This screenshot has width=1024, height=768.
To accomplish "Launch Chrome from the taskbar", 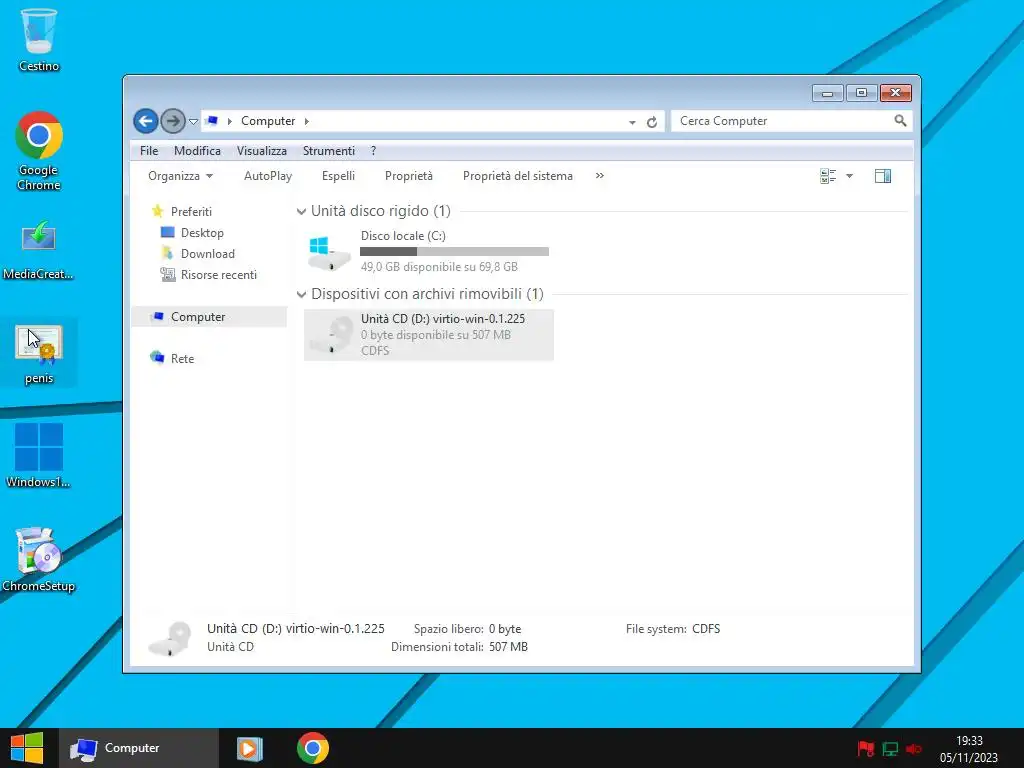I will [x=313, y=748].
